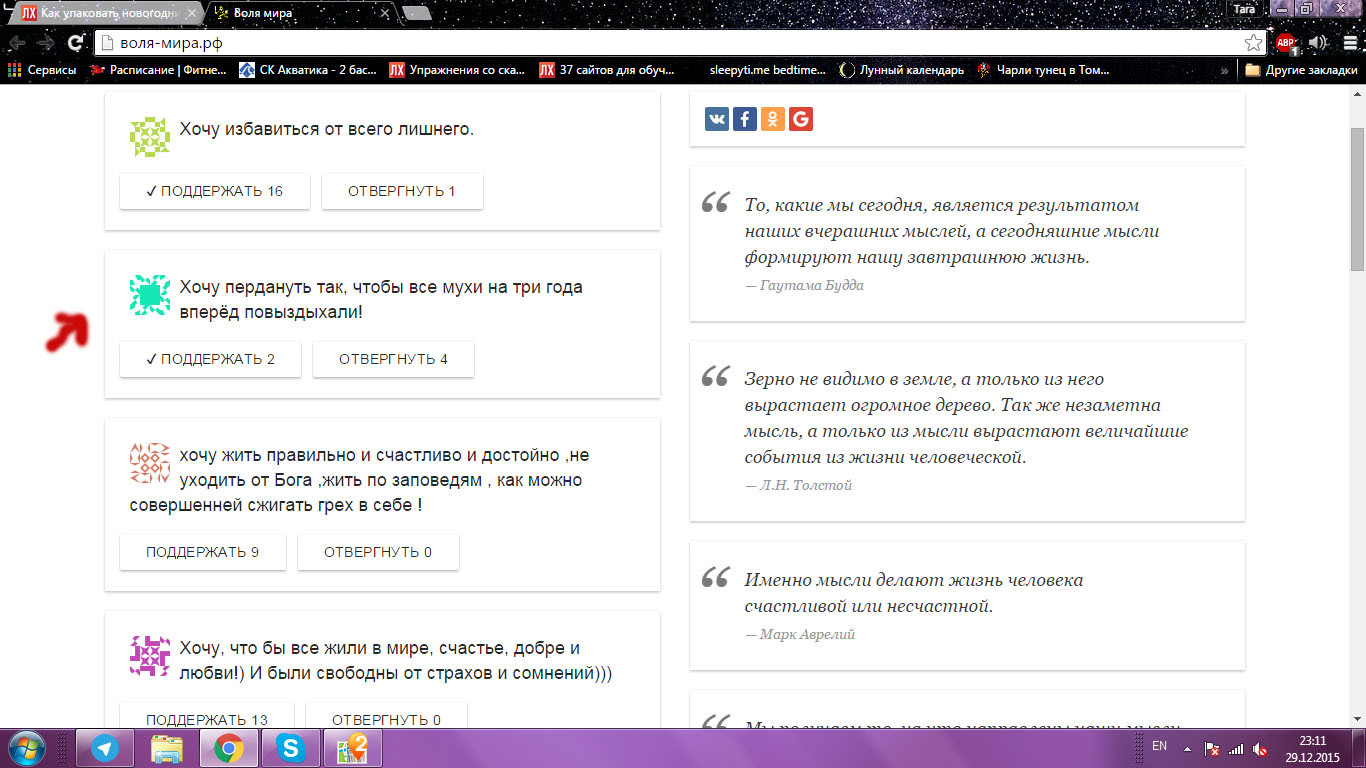The height and width of the screenshot is (768, 1366).
Task: Toggle the checked ПОДДЕРЖАТЬ 2 vote
Action: click(x=210, y=359)
